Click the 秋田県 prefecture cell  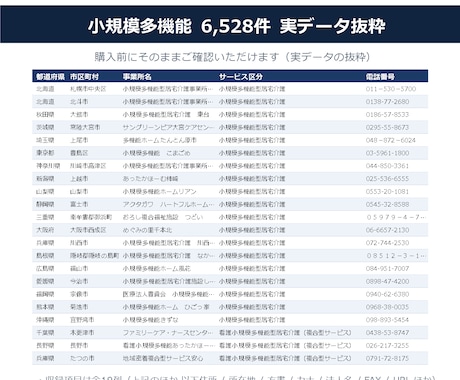click(45, 114)
